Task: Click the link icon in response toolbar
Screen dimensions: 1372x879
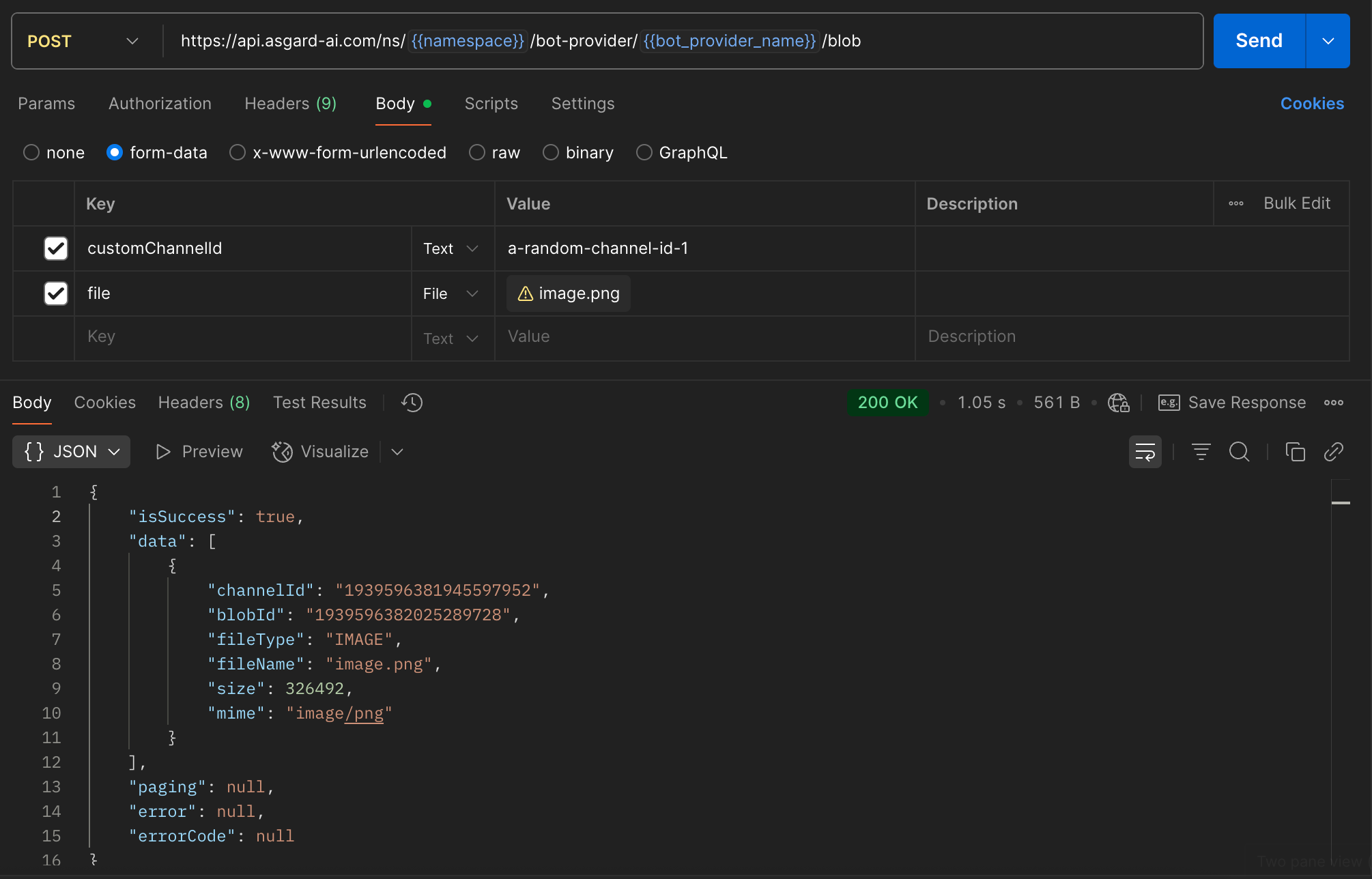Action: (x=1333, y=452)
